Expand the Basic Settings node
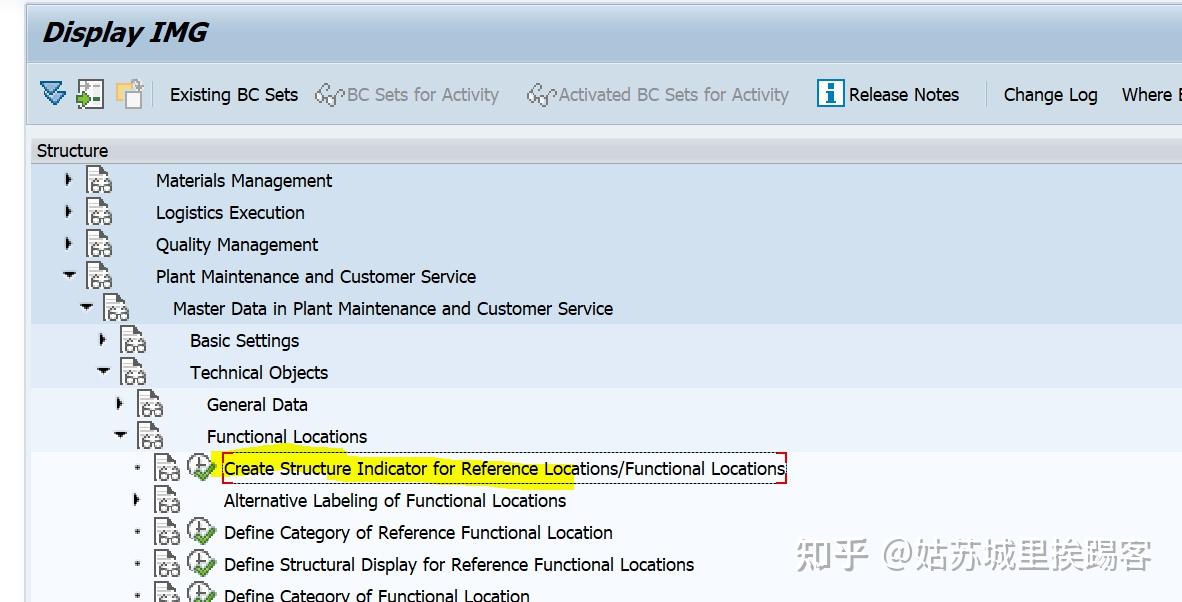The image size is (1182, 602). pos(103,339)
